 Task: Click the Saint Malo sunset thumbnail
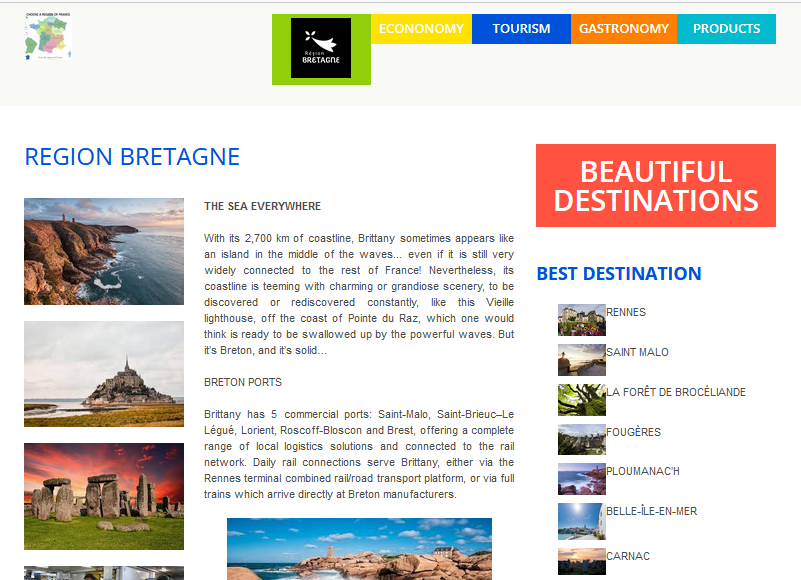[x=582, y=360]
